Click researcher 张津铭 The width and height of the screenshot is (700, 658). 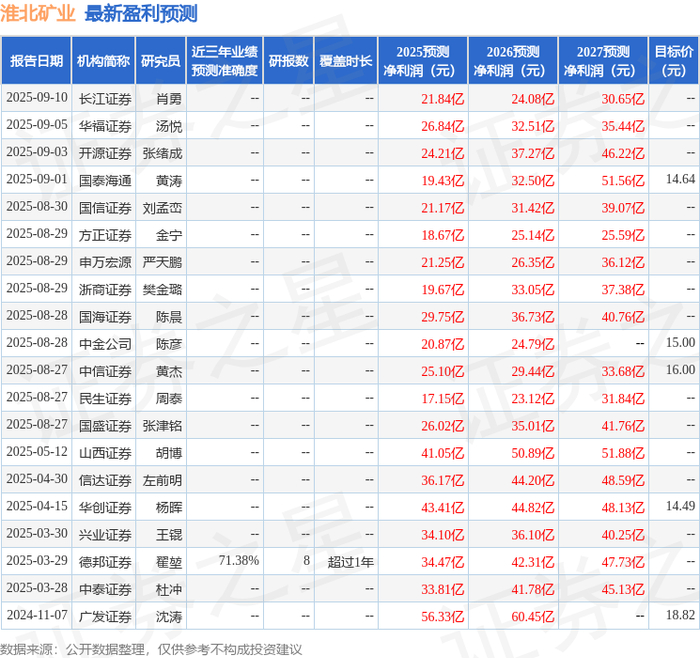pyautogui.click(x=162, y=425)
